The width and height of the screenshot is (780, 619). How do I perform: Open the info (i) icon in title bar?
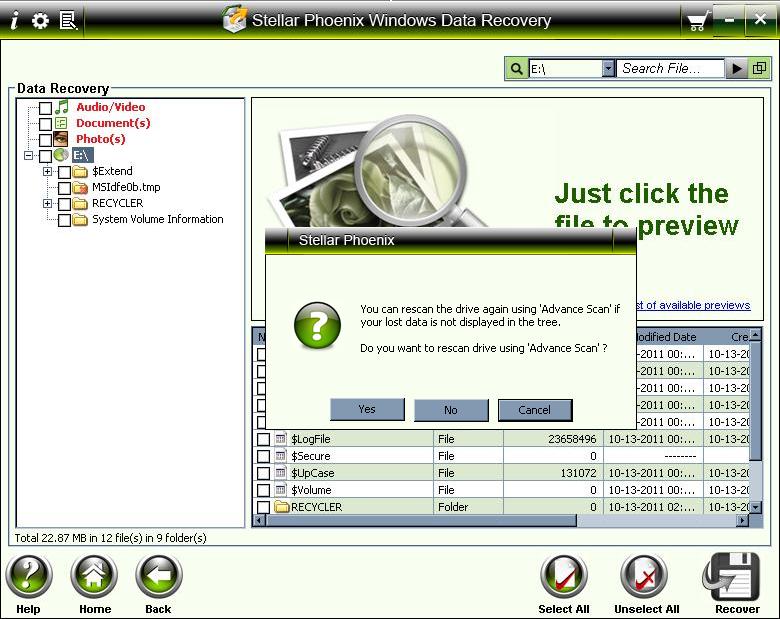click(15, 20)
